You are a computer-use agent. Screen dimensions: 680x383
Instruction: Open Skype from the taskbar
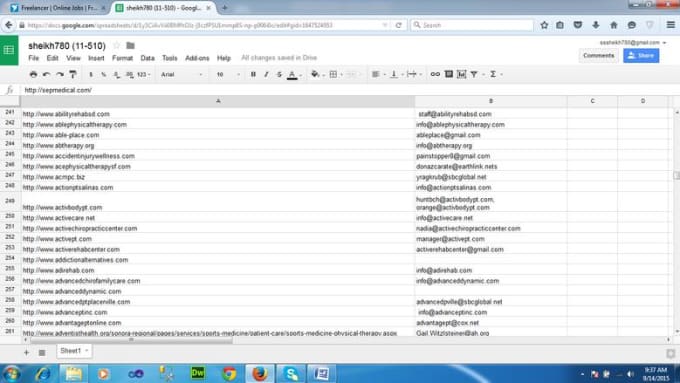click(x=291, y=373)
